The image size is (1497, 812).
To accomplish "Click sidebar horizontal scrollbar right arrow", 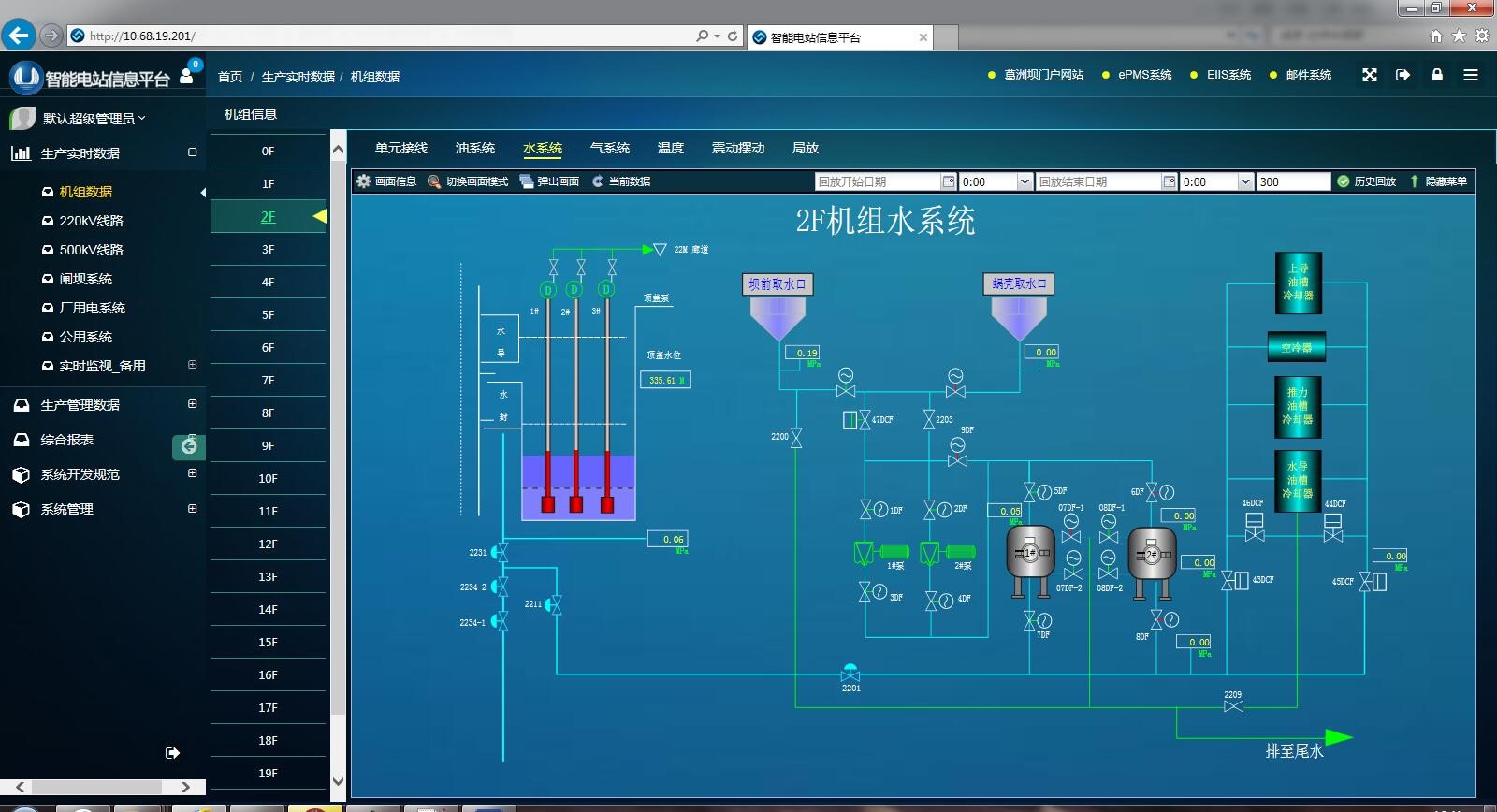I will tap(185, 787).
